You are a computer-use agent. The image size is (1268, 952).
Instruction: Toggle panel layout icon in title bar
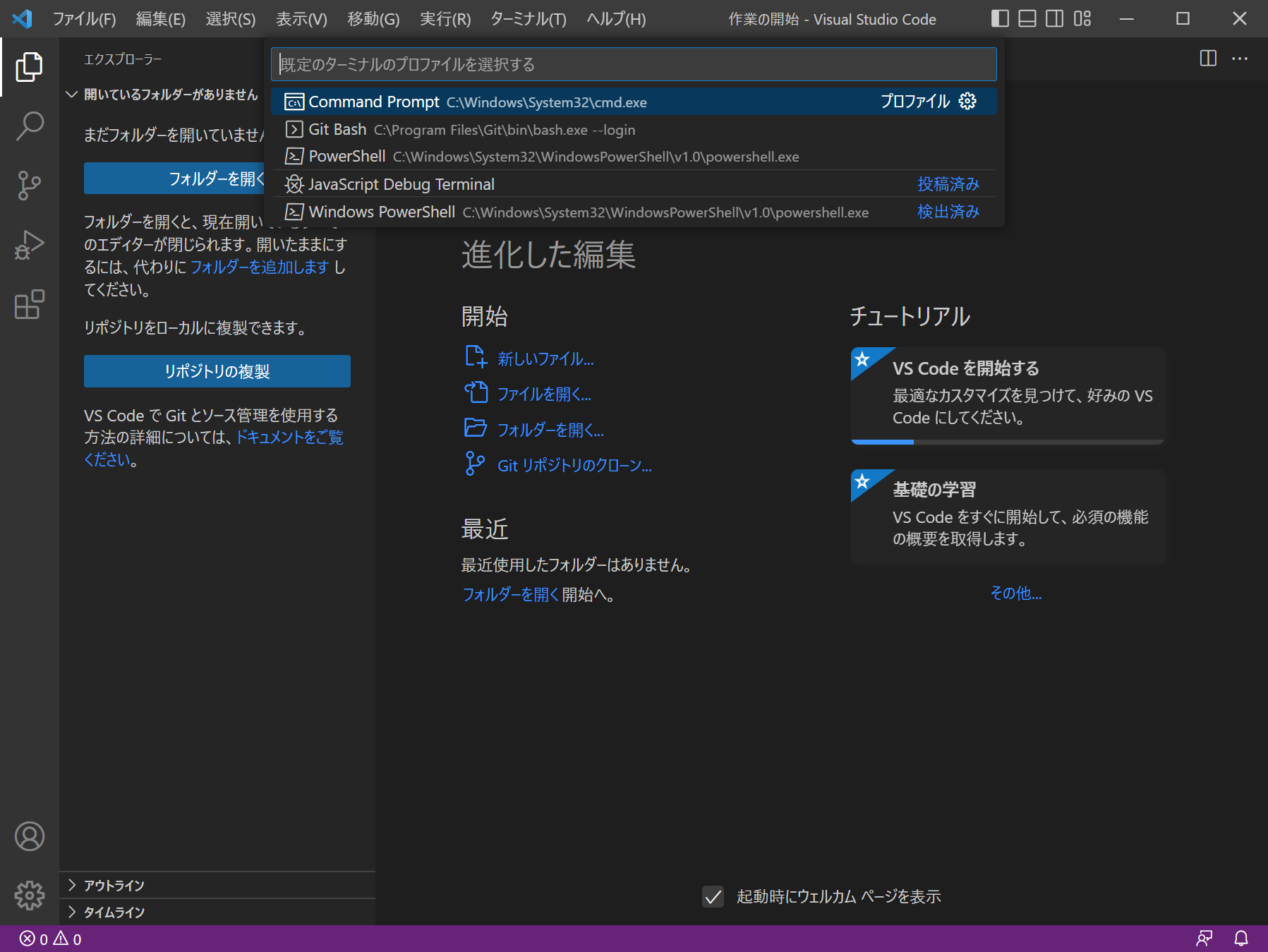point(1027,19)
